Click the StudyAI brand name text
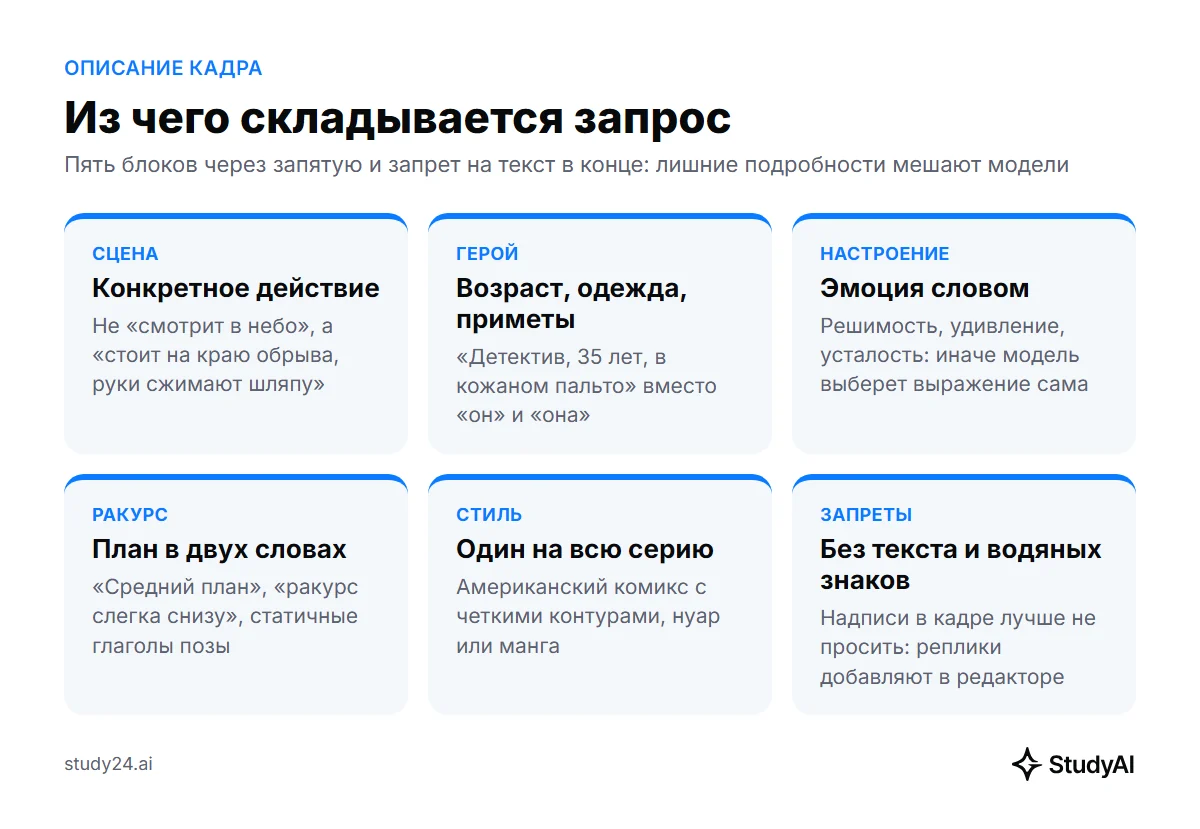Screen dimensions: 1200x829 tap(1092, 765)
